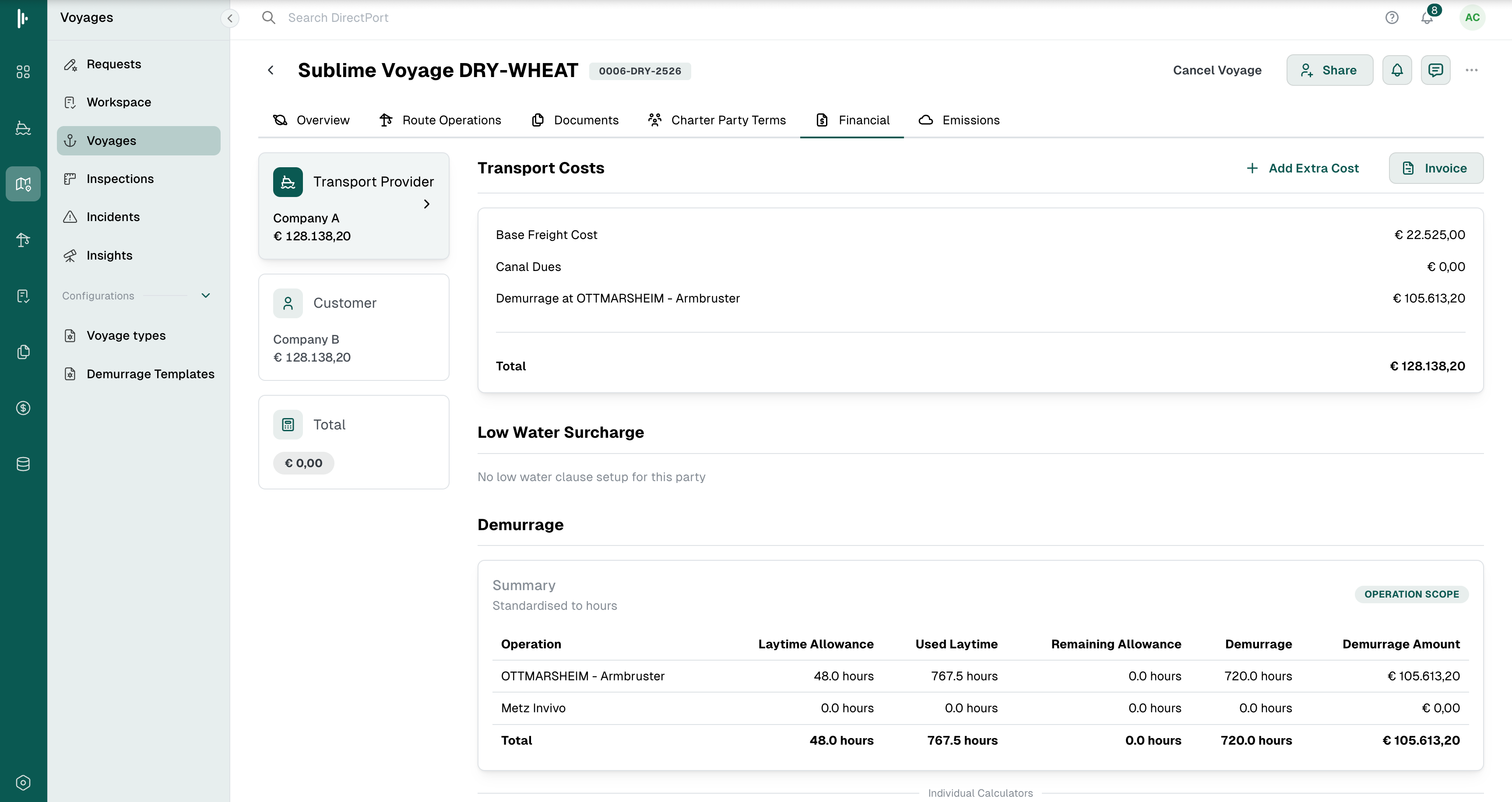Click the Search DirectPort field

(338, 18)
